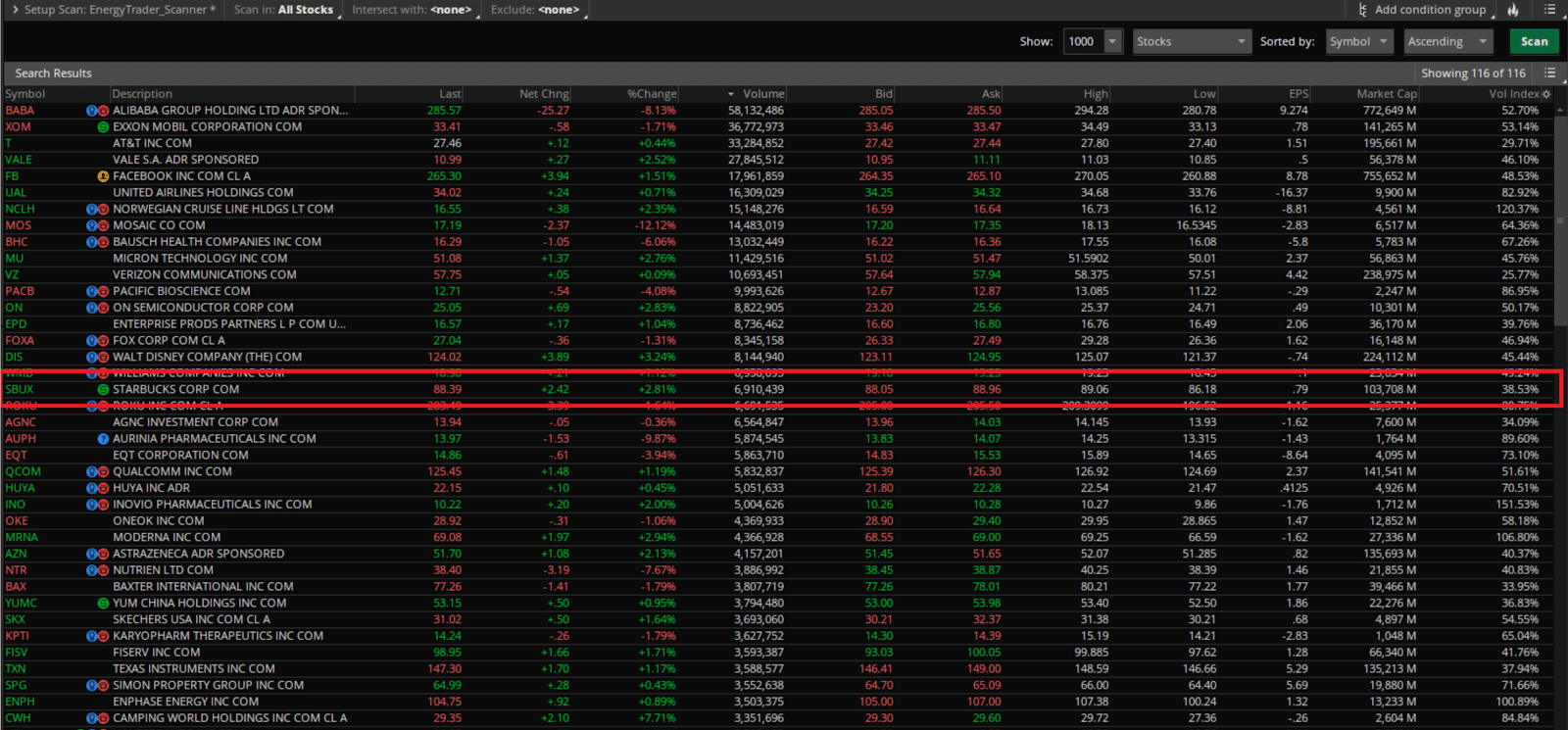1568x730 pixels.
Task: Open the Exclude dropdown
Action: coord(537,10)
